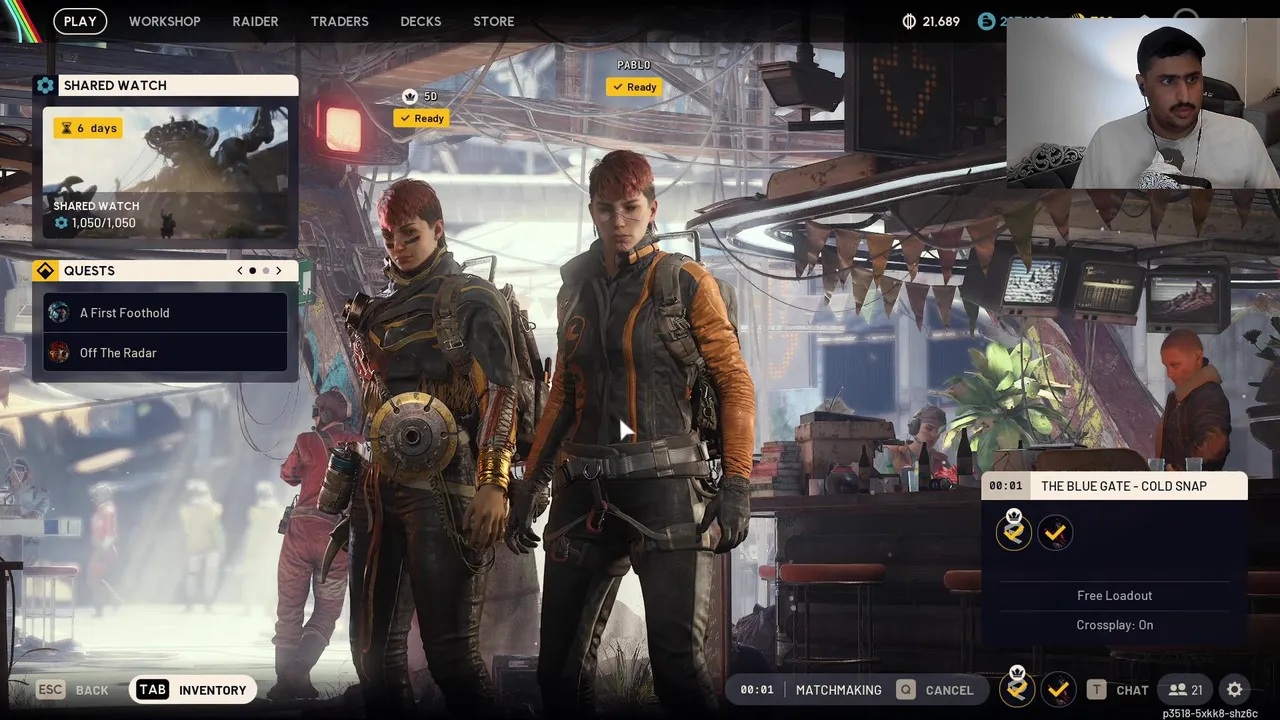Image resolution: width=1280 pixels, height=720 pixels.
Task: Open the A First Foothold quest
Action: [x=165, y=313]
